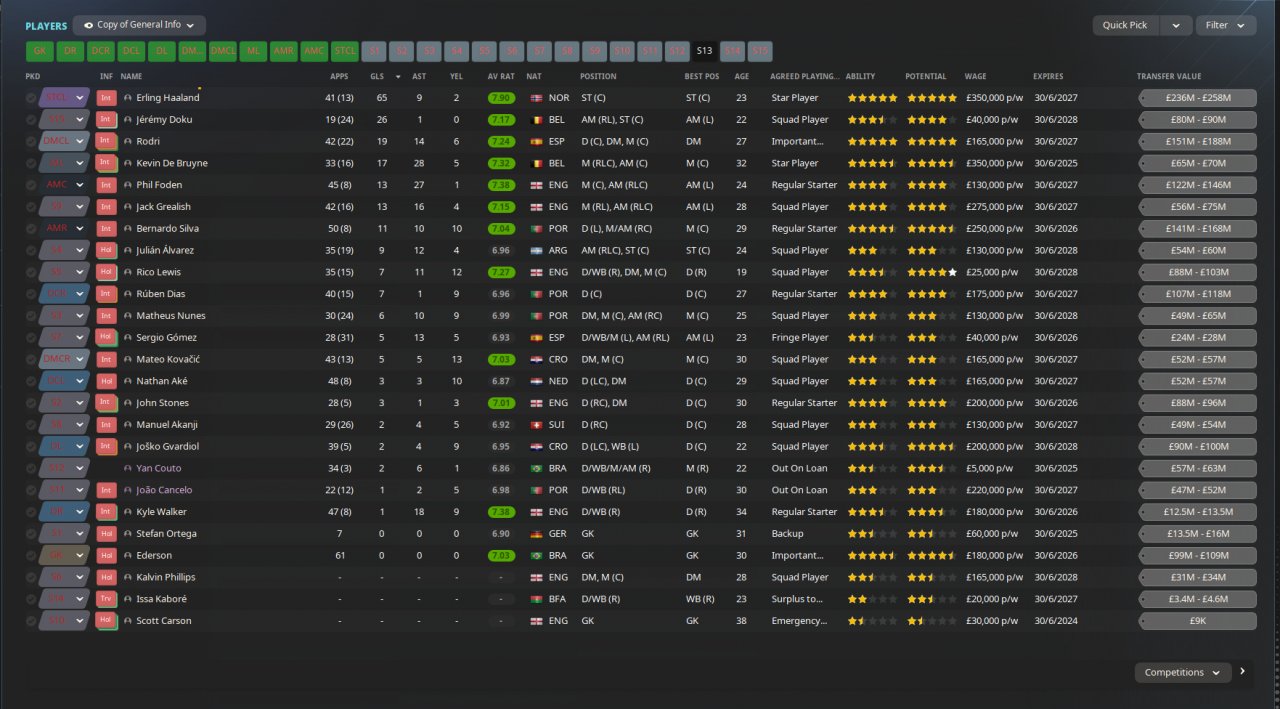The width and height of the screenshot is (1280, 709).
Task: Toggle the pick checkmark for Kalvin Phillips
Action: tap(31, 577)
